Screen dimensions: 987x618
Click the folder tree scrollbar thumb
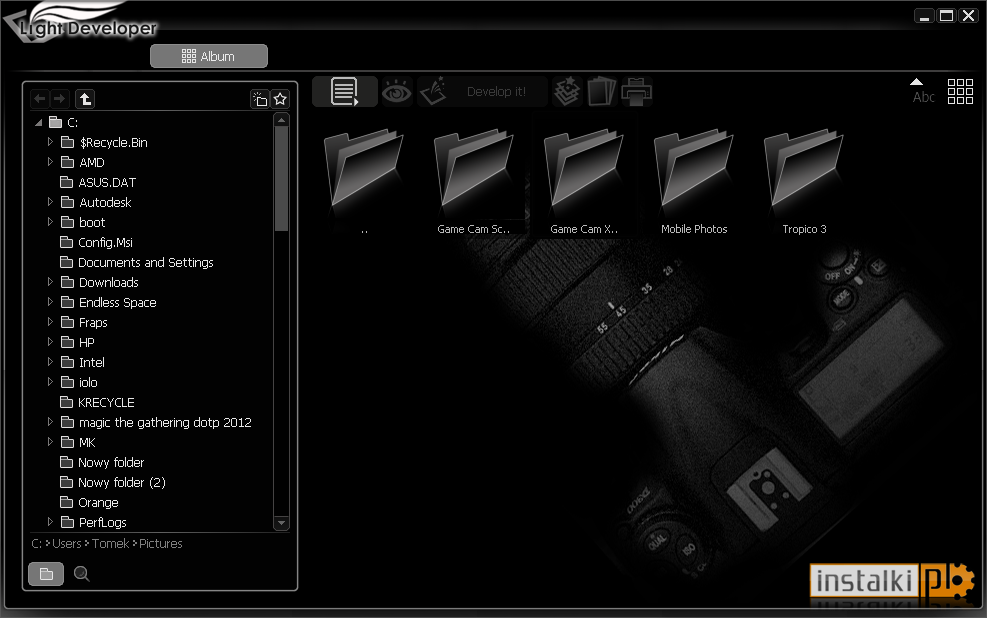(x=281, y=179)
